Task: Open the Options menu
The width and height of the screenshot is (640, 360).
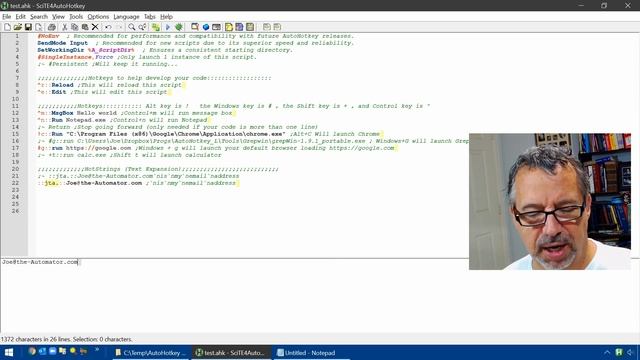Action: tap(98, 17)
